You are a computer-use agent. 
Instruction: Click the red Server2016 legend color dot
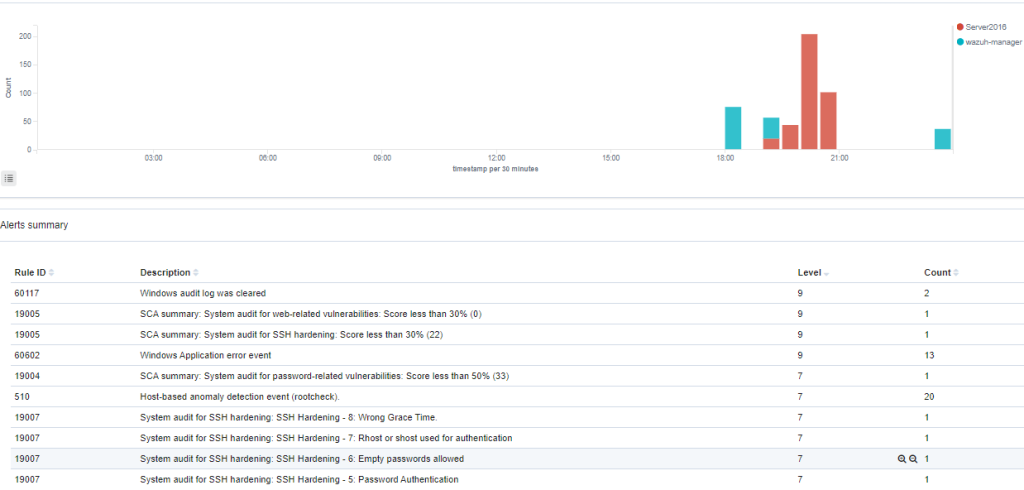(x=960, y=27)
